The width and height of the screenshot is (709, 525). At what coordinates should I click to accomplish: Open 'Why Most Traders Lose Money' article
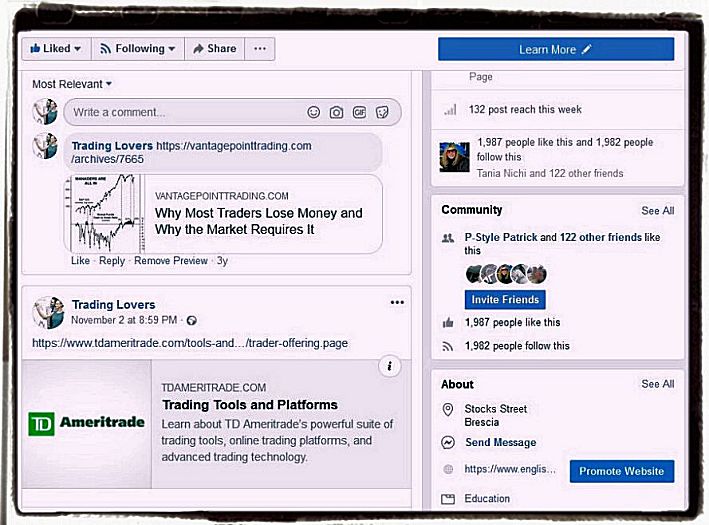pos(258,221)
